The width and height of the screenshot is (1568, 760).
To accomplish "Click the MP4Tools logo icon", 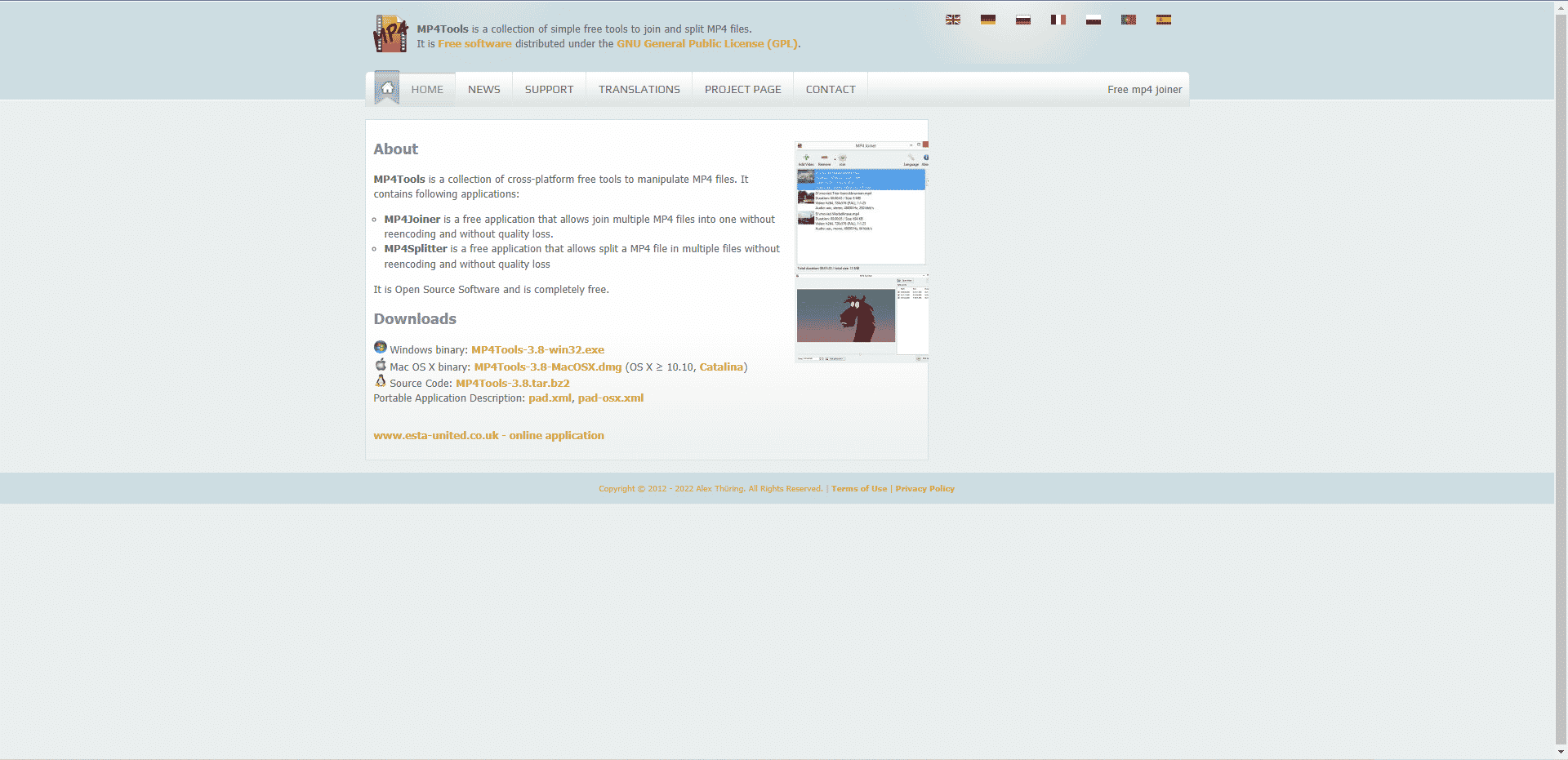I will tap(390, 34).
